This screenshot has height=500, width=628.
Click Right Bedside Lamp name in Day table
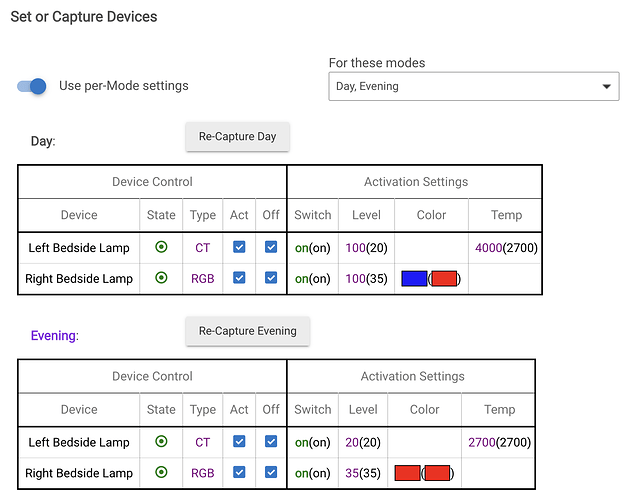coord(79,278)
